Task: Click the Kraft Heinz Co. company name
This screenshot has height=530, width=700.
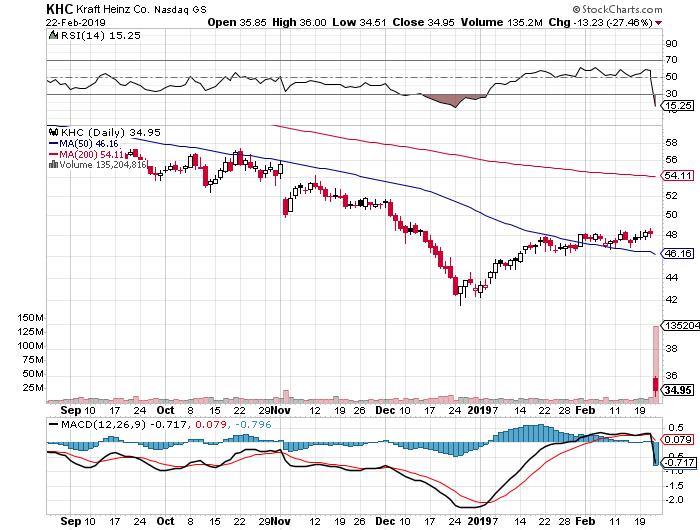Action: (x=113, y=9)
